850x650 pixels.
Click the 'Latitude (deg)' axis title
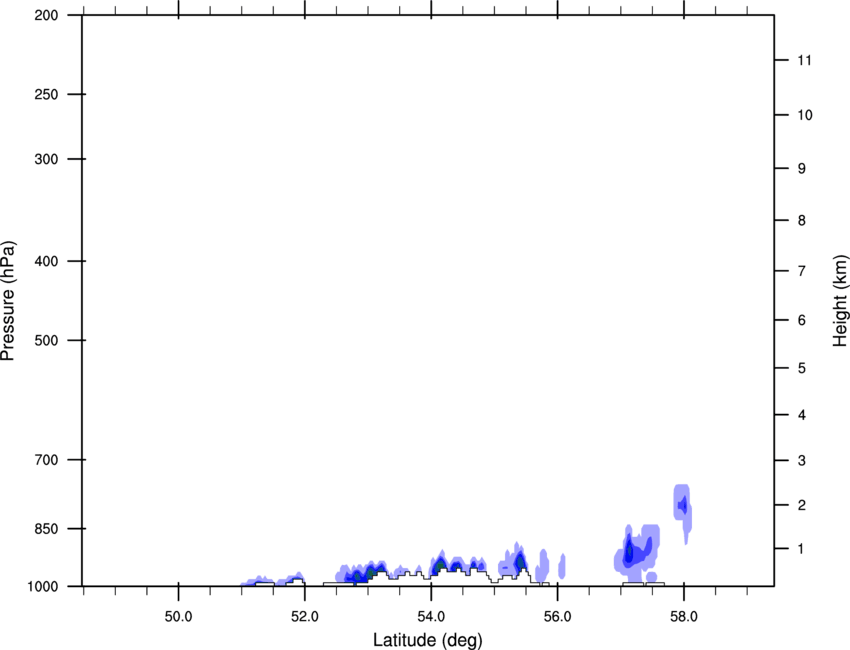(x=427, y=640)
